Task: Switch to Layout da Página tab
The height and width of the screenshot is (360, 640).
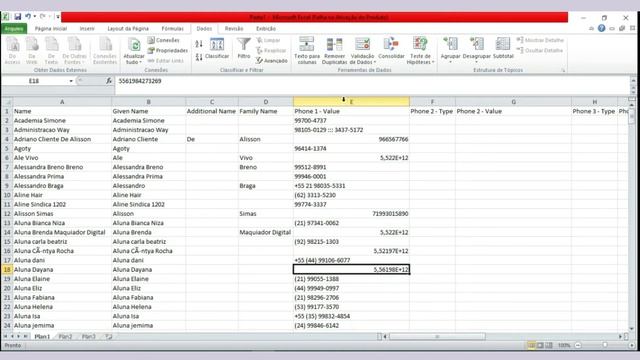Action: (x=128, y=29)
